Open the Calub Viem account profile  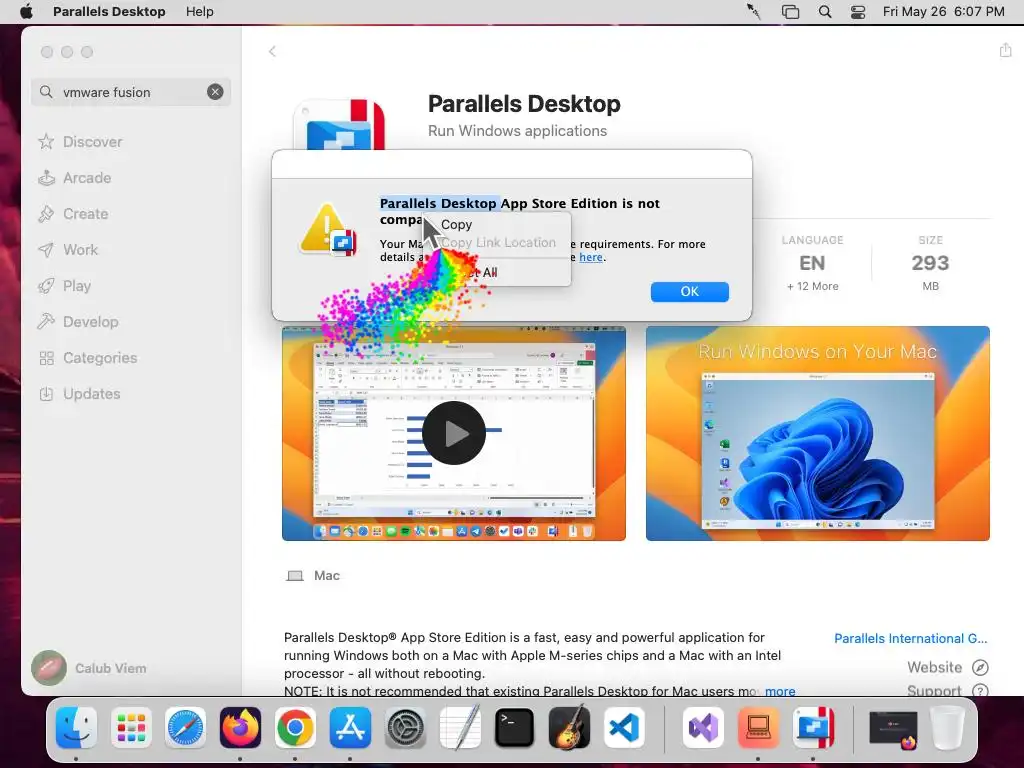coord(89,668)
